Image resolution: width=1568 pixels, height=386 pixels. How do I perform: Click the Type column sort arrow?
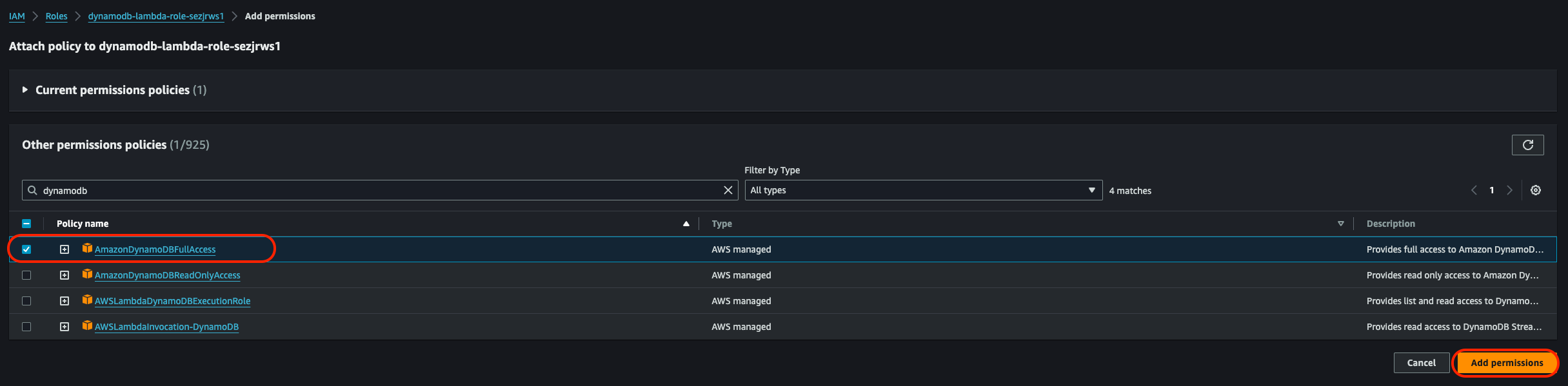click(1341, 224)
